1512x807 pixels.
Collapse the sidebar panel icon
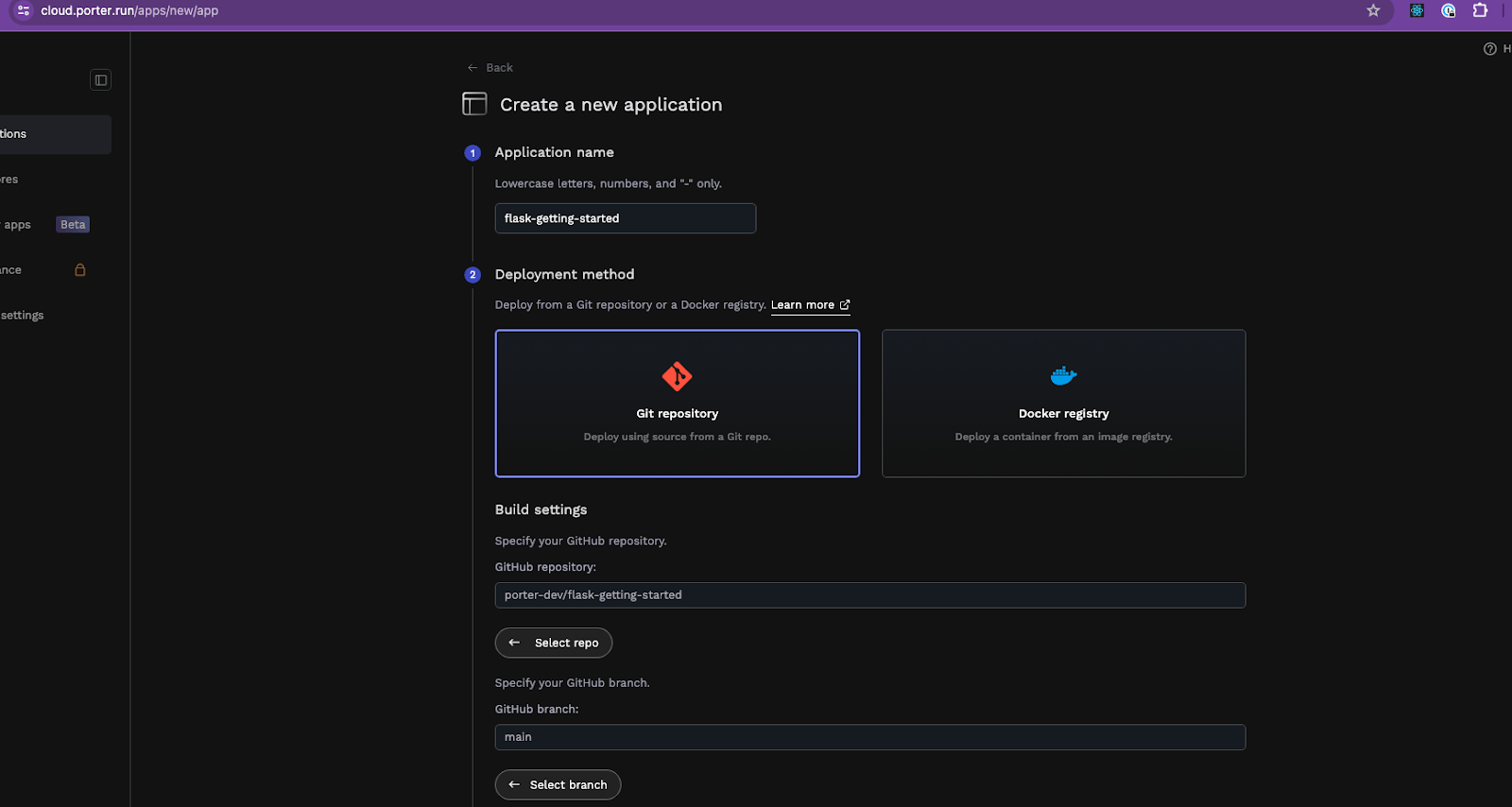(101, 80)
